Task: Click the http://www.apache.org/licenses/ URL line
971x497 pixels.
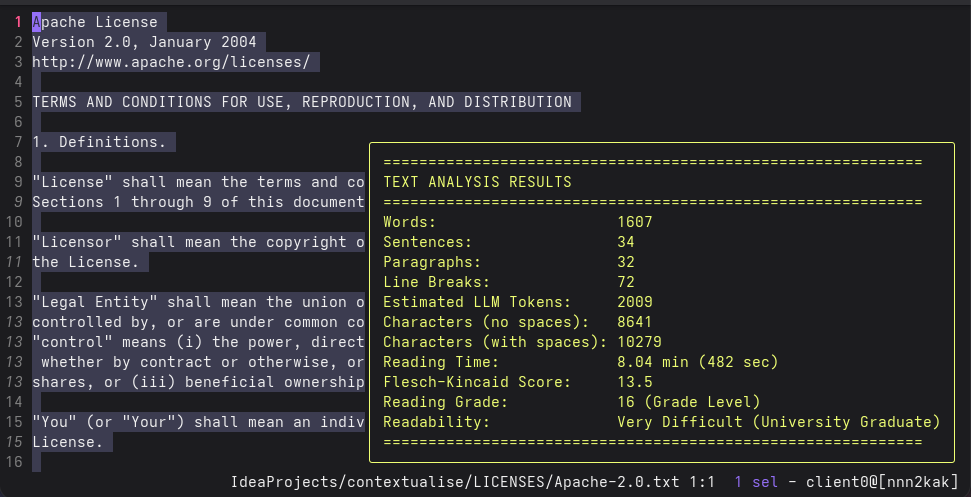Action: [171, 62]
